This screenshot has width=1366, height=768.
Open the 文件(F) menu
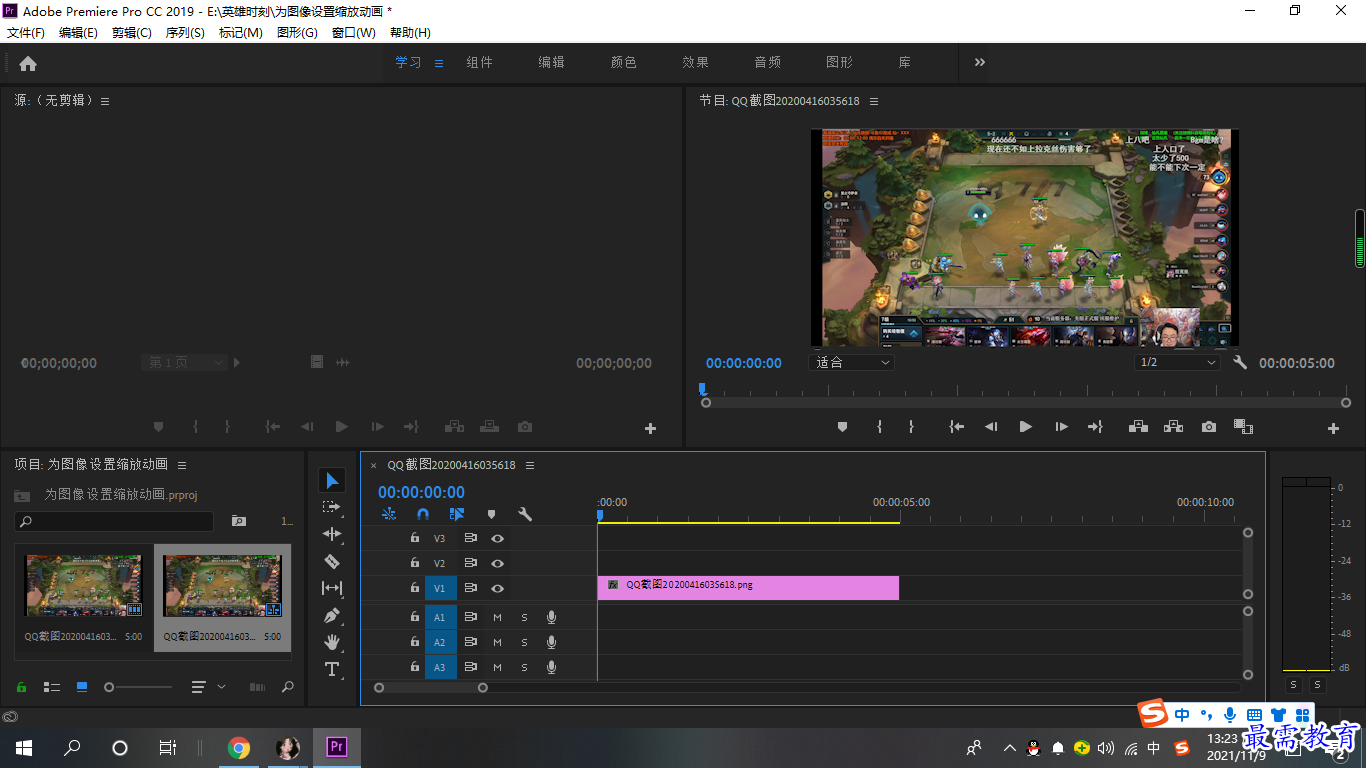(26, 33)
